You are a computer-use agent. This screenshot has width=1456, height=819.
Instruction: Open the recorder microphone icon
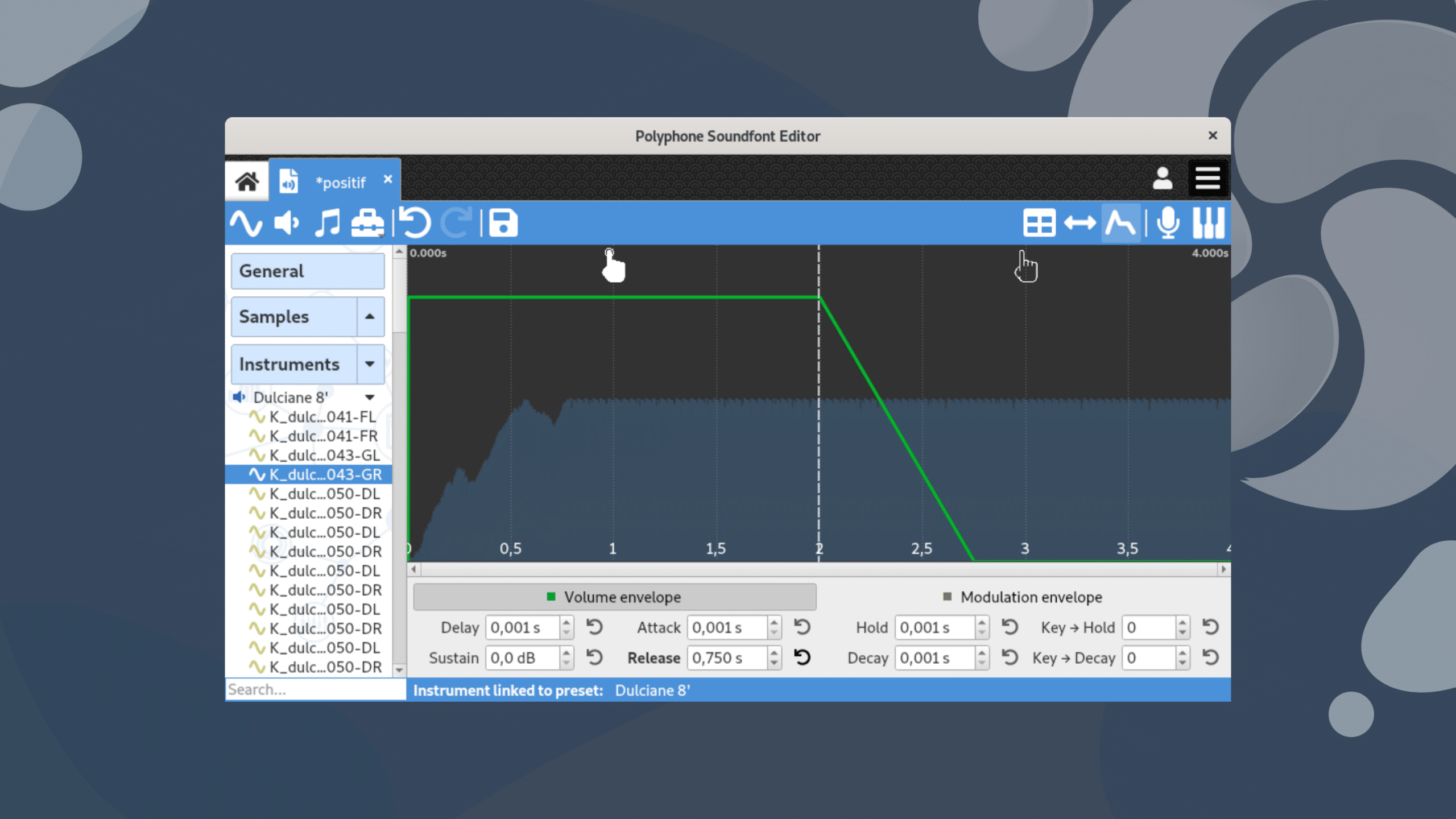pyautogui.click(x=1168, y=223)
